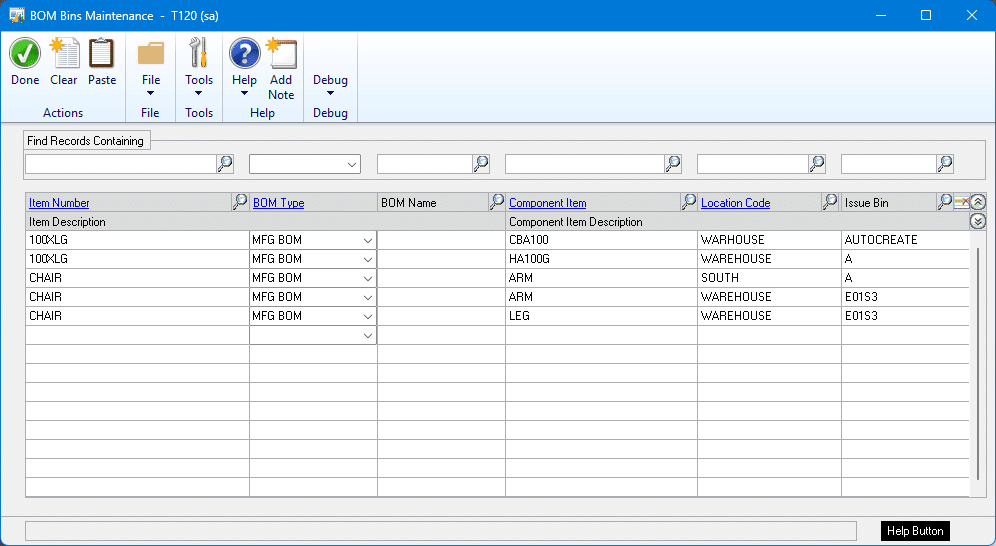Click the Clear icon in Actions

(x=64, y=55)
